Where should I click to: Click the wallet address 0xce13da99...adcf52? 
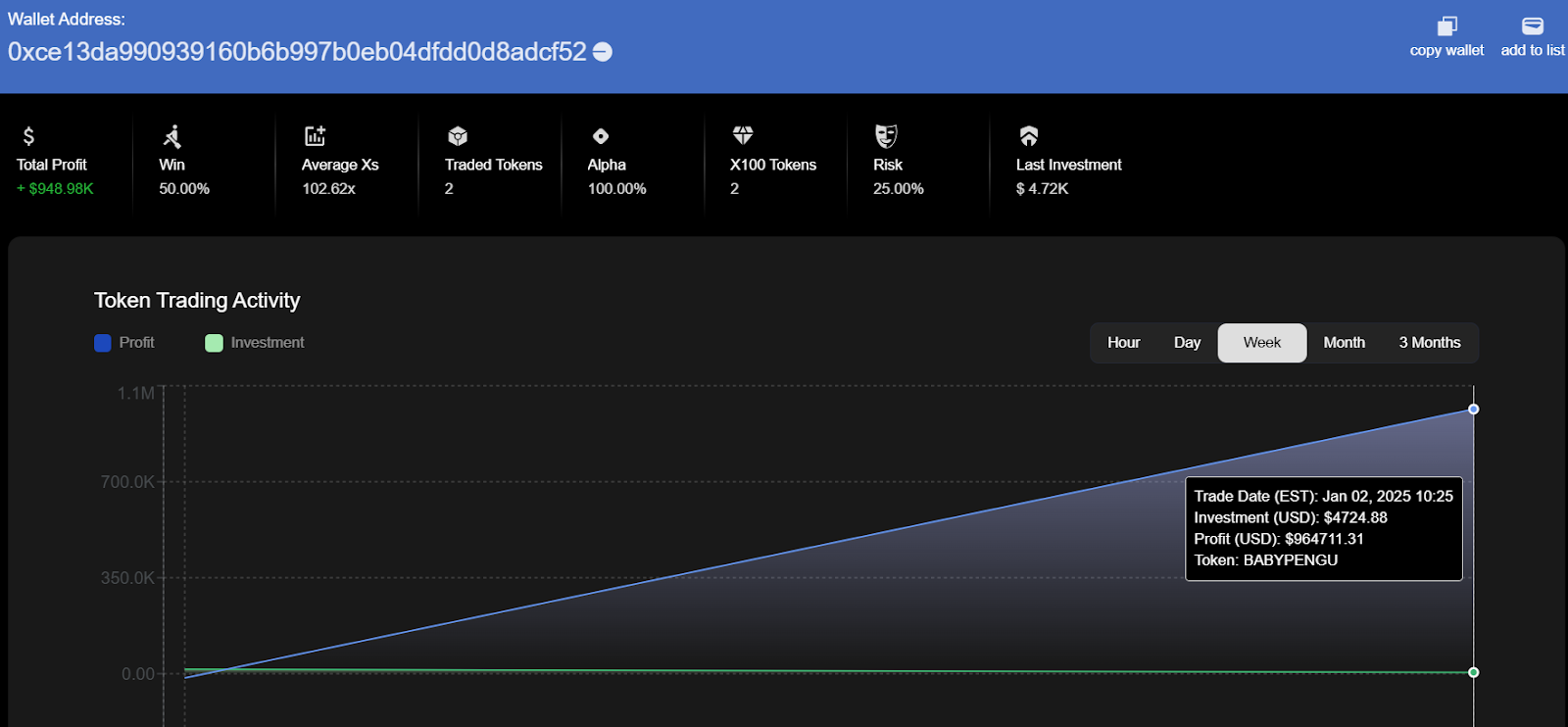(297, 52)
